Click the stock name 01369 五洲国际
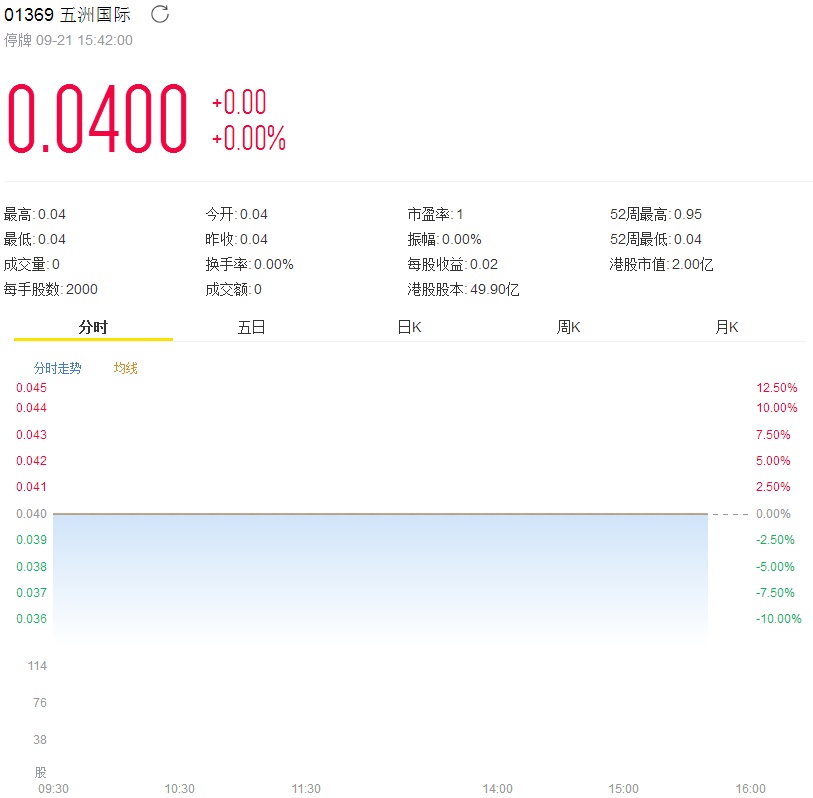Viewport: 813px width, 798px height. pyautogui.click(x=67, y=15)
